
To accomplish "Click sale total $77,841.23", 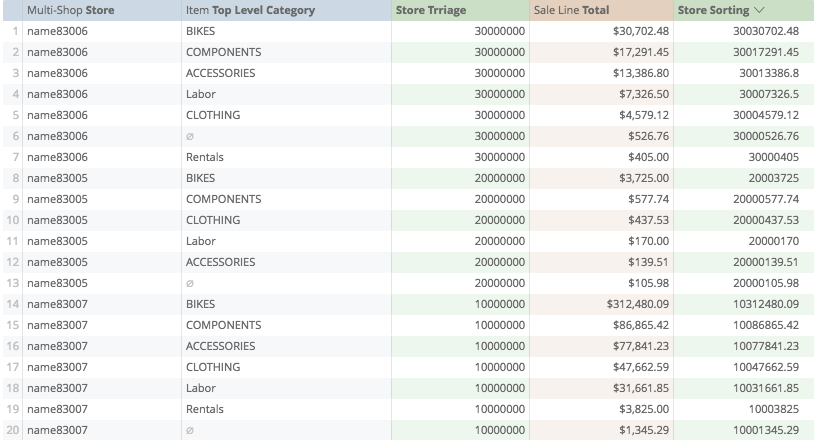I will (x=641, y=346).
